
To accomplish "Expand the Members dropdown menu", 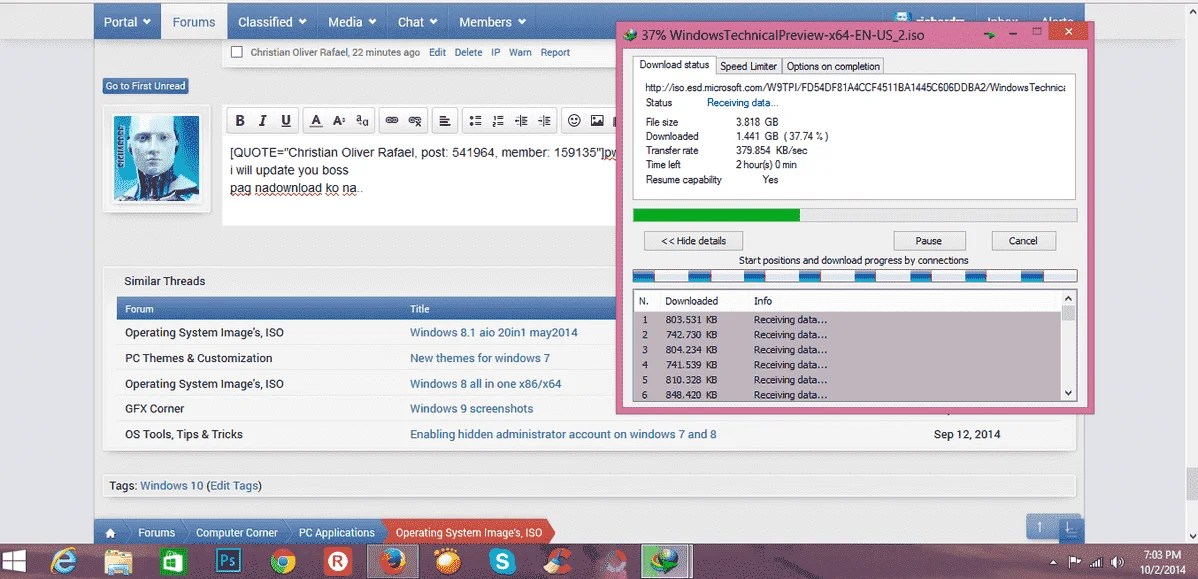I will point(492,22).
